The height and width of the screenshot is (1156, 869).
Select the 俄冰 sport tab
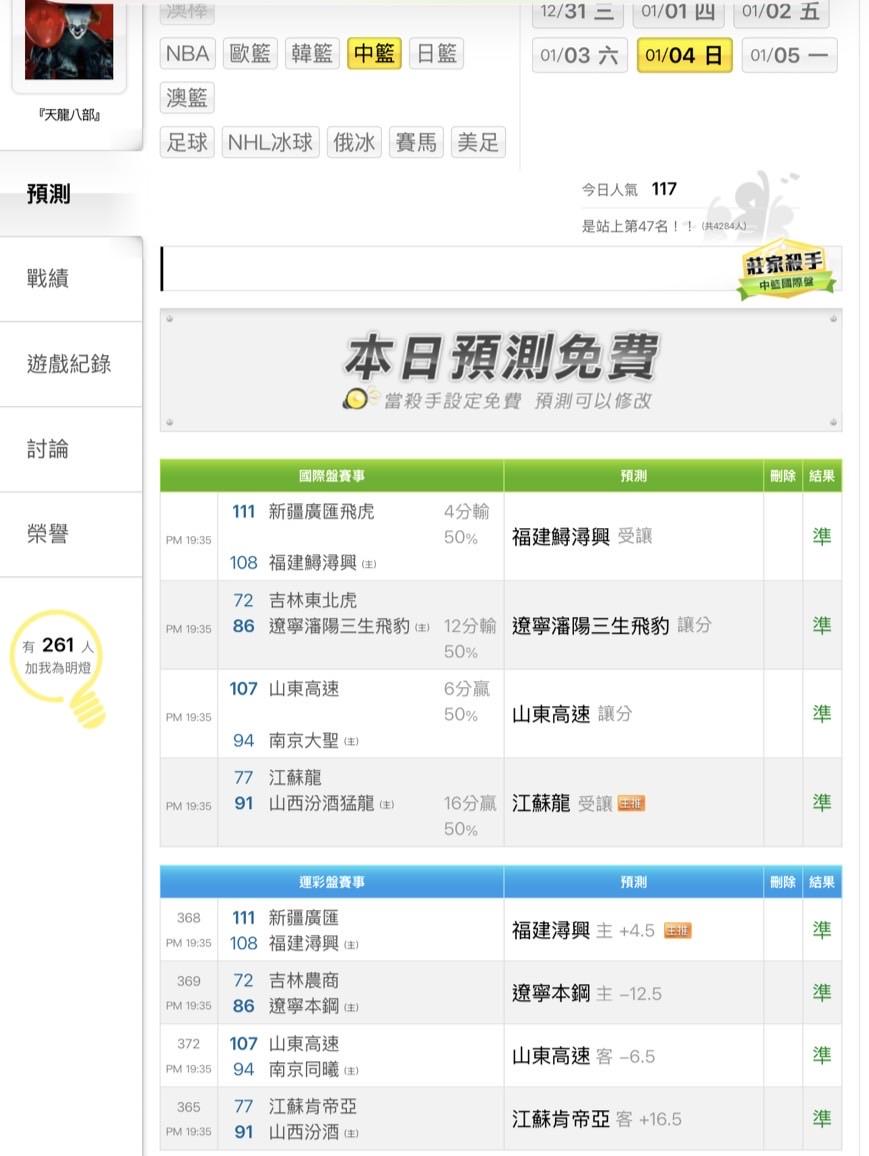(x=355, y=142)
